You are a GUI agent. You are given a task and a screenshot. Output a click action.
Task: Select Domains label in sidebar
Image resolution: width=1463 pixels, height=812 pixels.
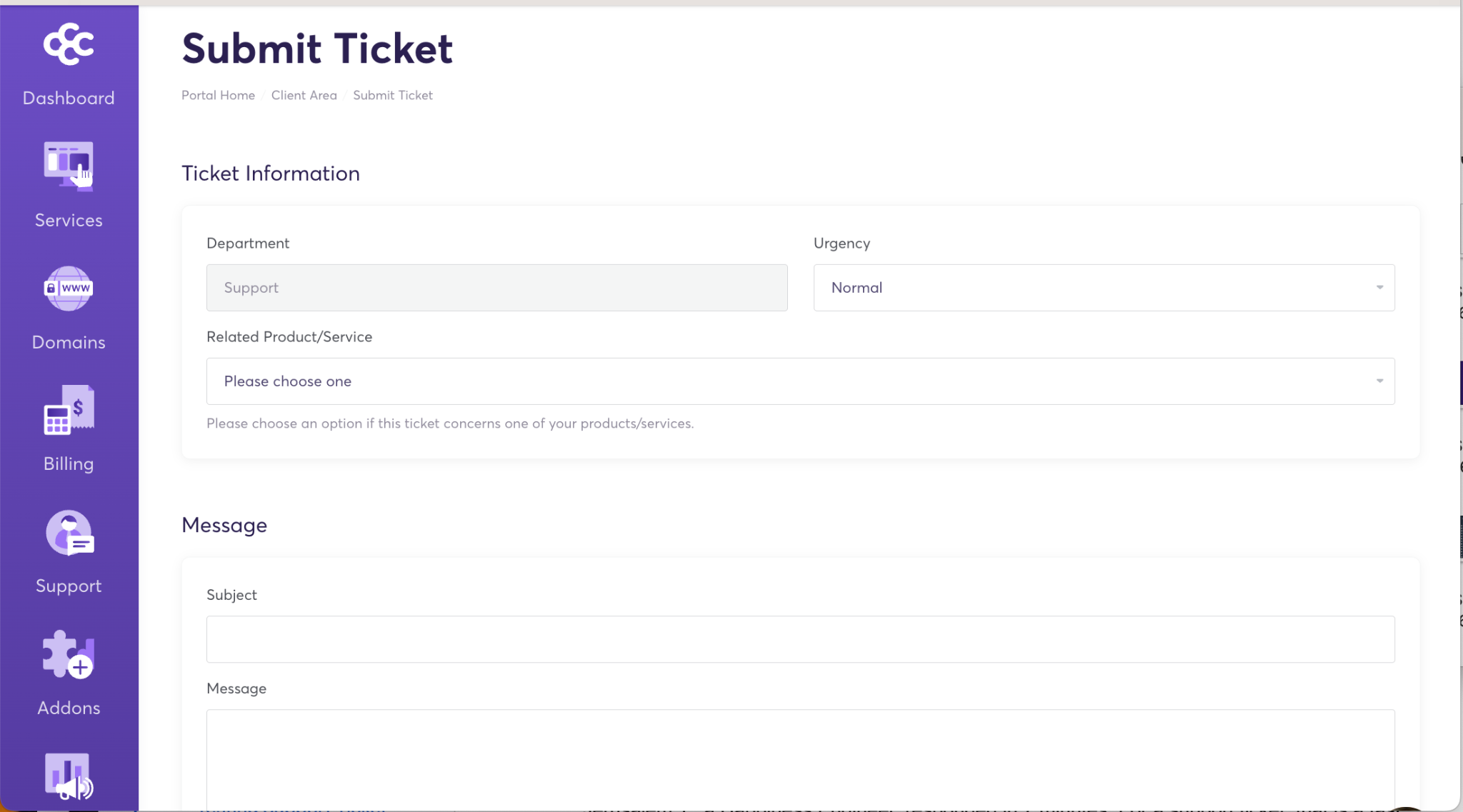point(69,342)
